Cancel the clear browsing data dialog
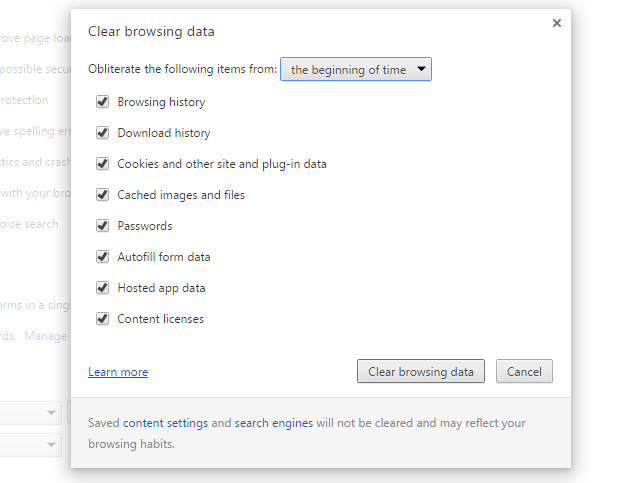 point(524,371)
